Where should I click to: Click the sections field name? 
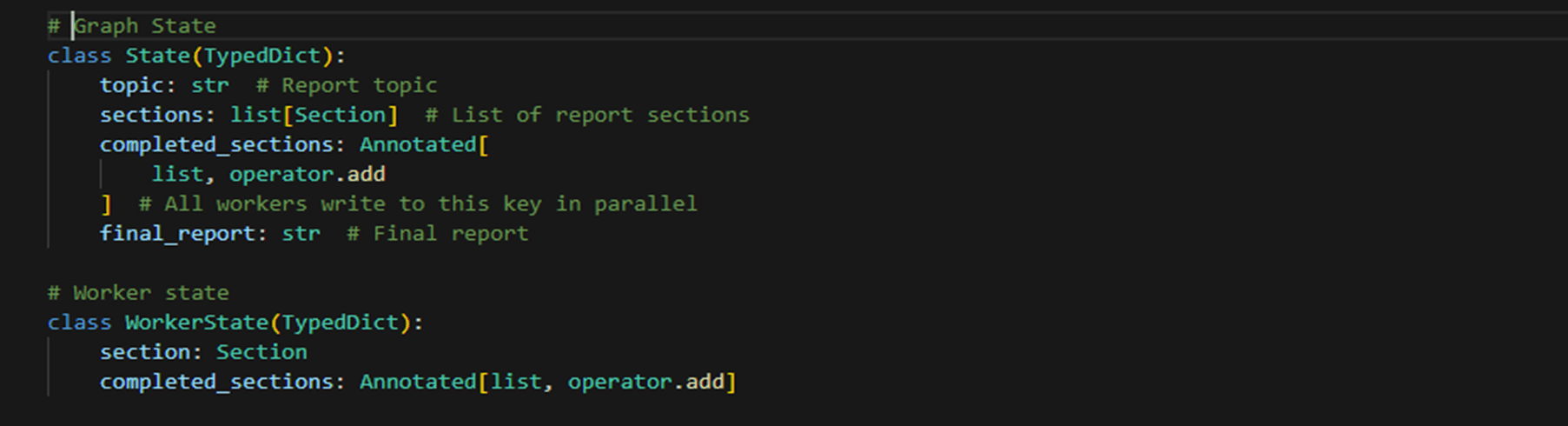(151, 115)
